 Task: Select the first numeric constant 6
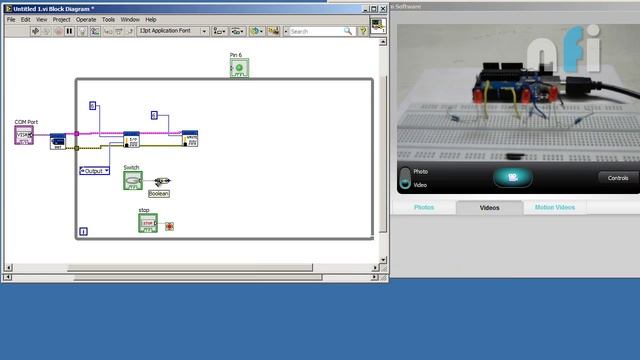point(92,106)
